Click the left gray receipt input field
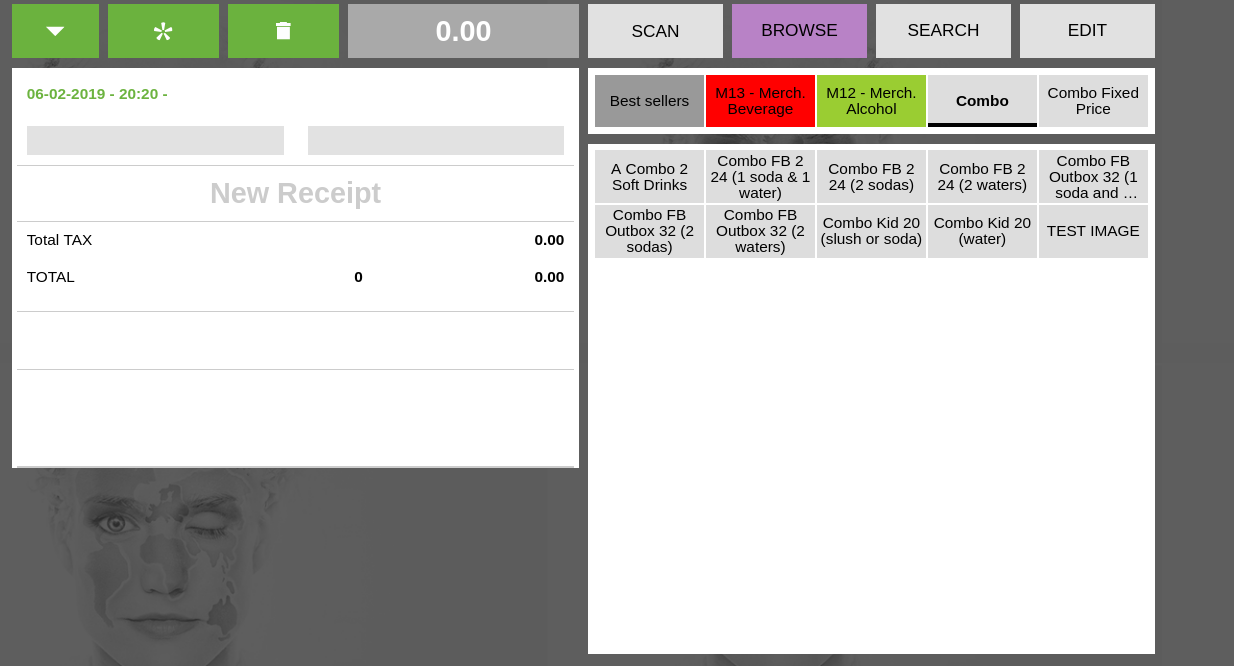Screen dimensions: 1234x666 (x=155, y=141)
